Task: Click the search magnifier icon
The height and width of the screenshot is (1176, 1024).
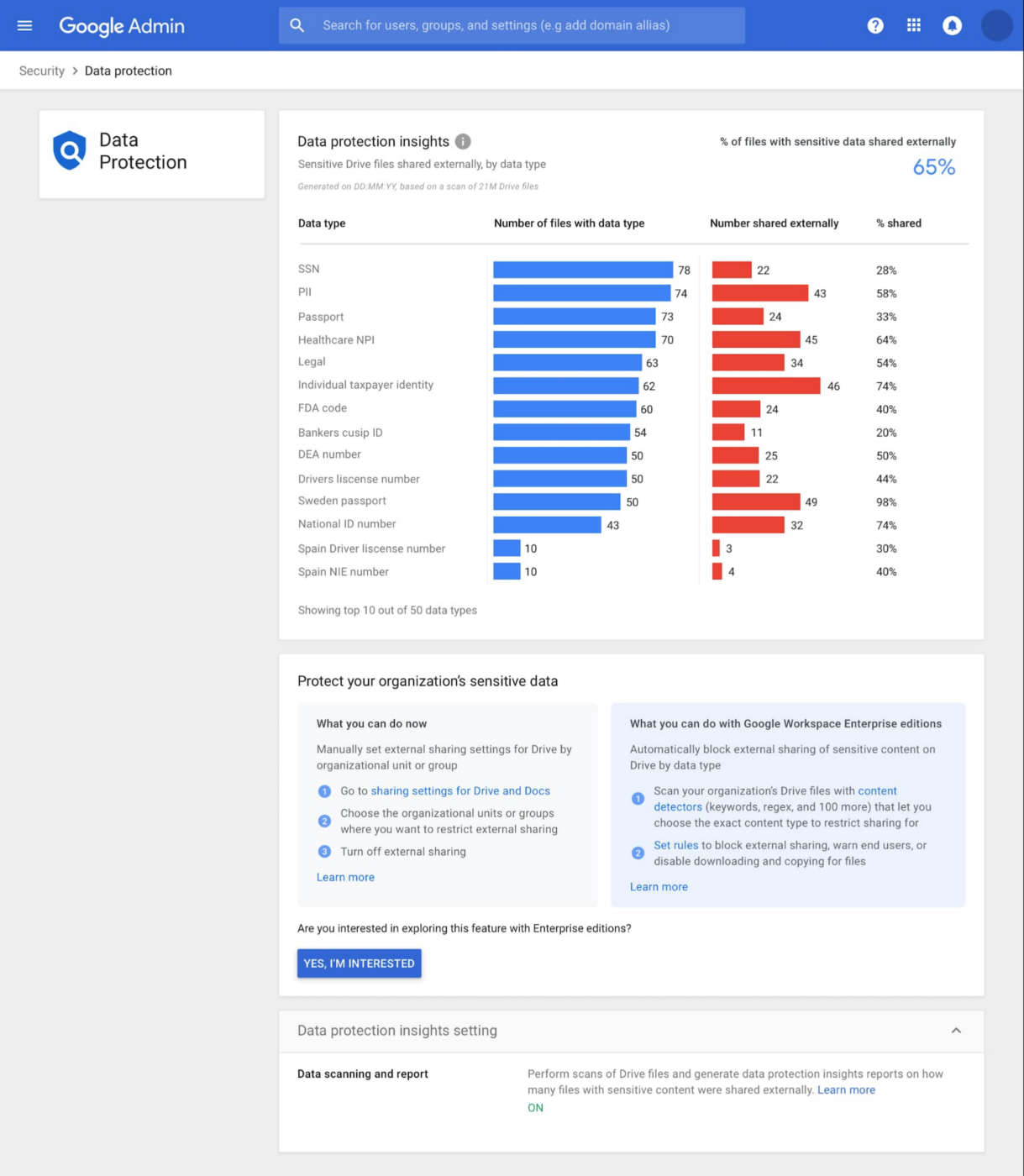Action: 297,25
